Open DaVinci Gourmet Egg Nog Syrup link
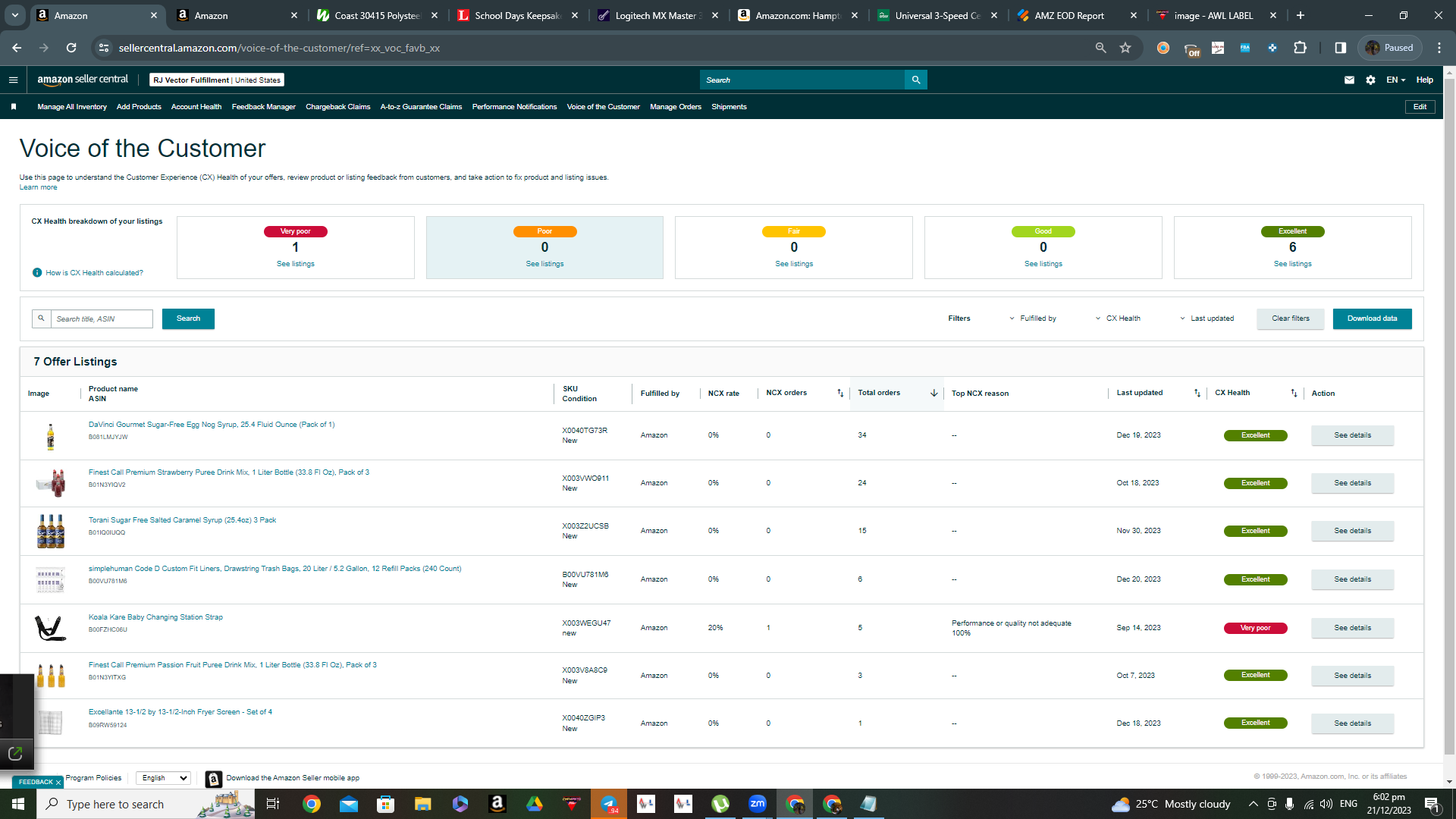Screen dimensions: 1456x819 tap(212, 425)
